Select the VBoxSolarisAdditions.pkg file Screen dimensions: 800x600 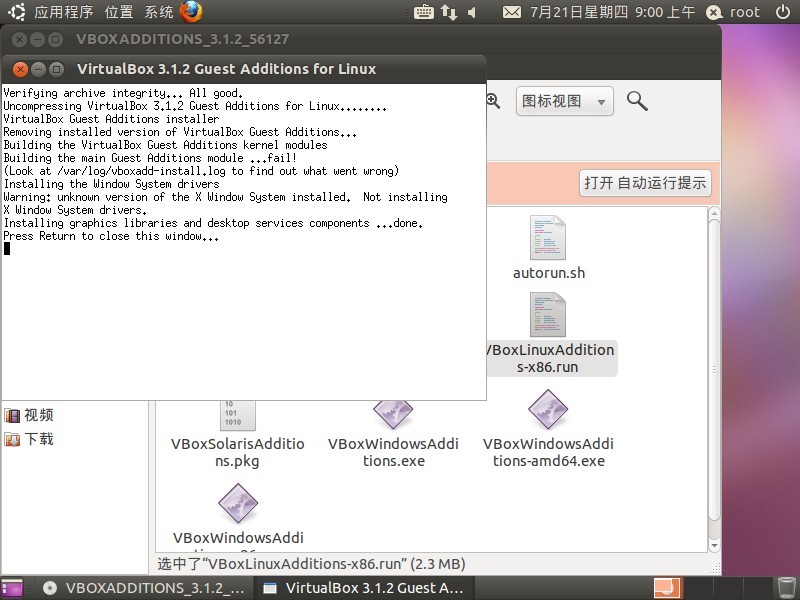pos(238,435)
